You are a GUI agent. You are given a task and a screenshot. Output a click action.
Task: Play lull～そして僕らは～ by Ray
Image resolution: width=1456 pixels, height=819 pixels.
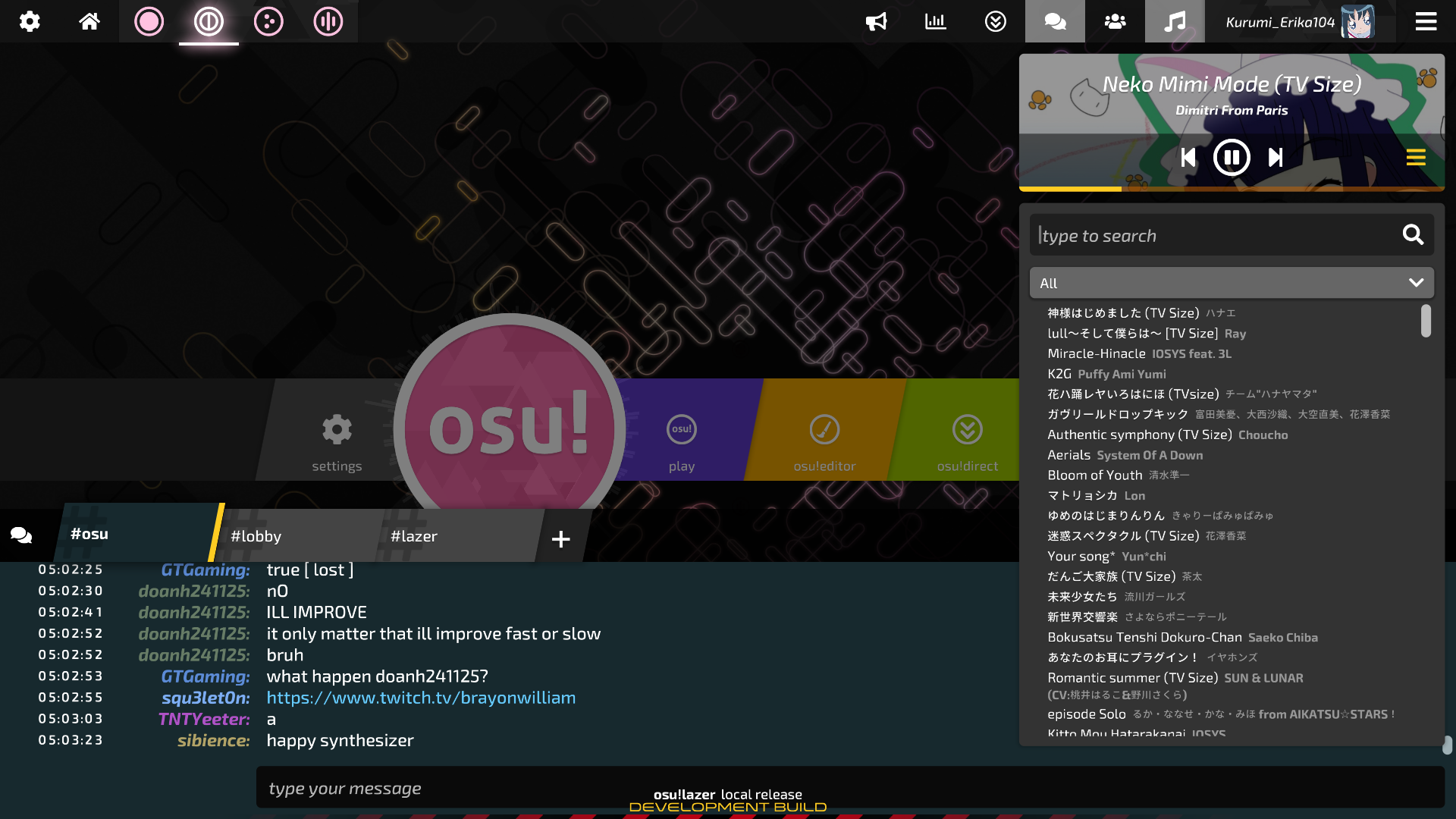tap(1147, 334)
